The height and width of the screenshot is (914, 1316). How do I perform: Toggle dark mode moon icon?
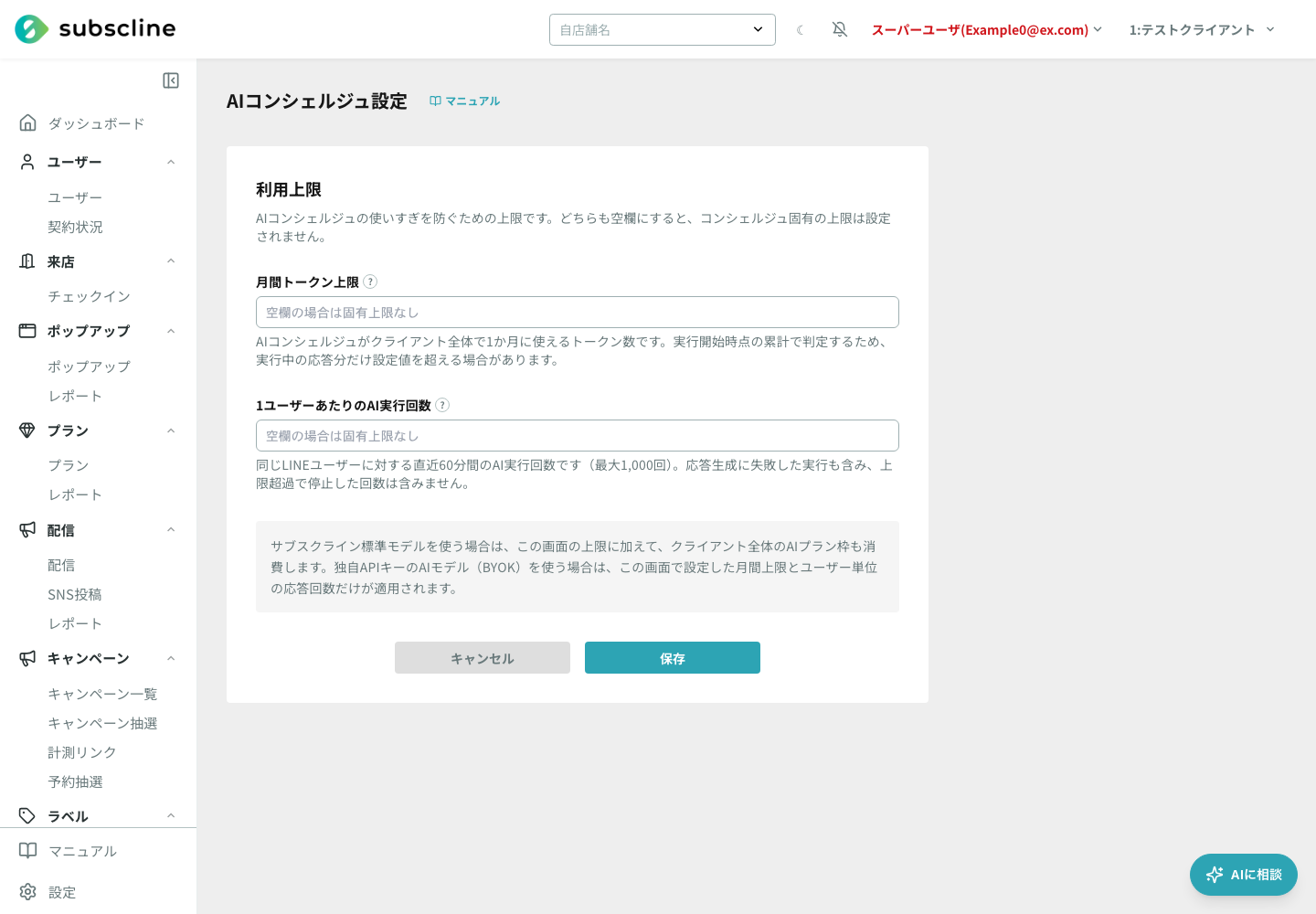(x=801, y=30)
